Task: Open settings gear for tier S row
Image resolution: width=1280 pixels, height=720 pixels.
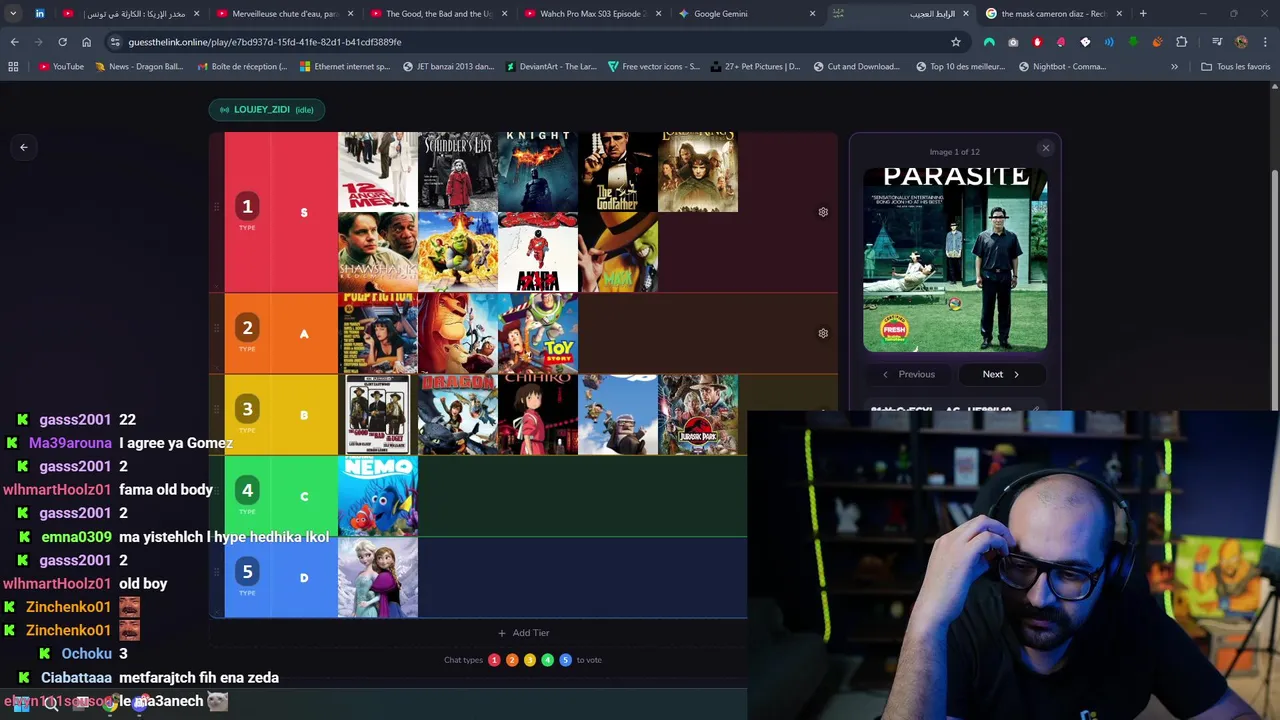Action: click(x=823, y=212)
